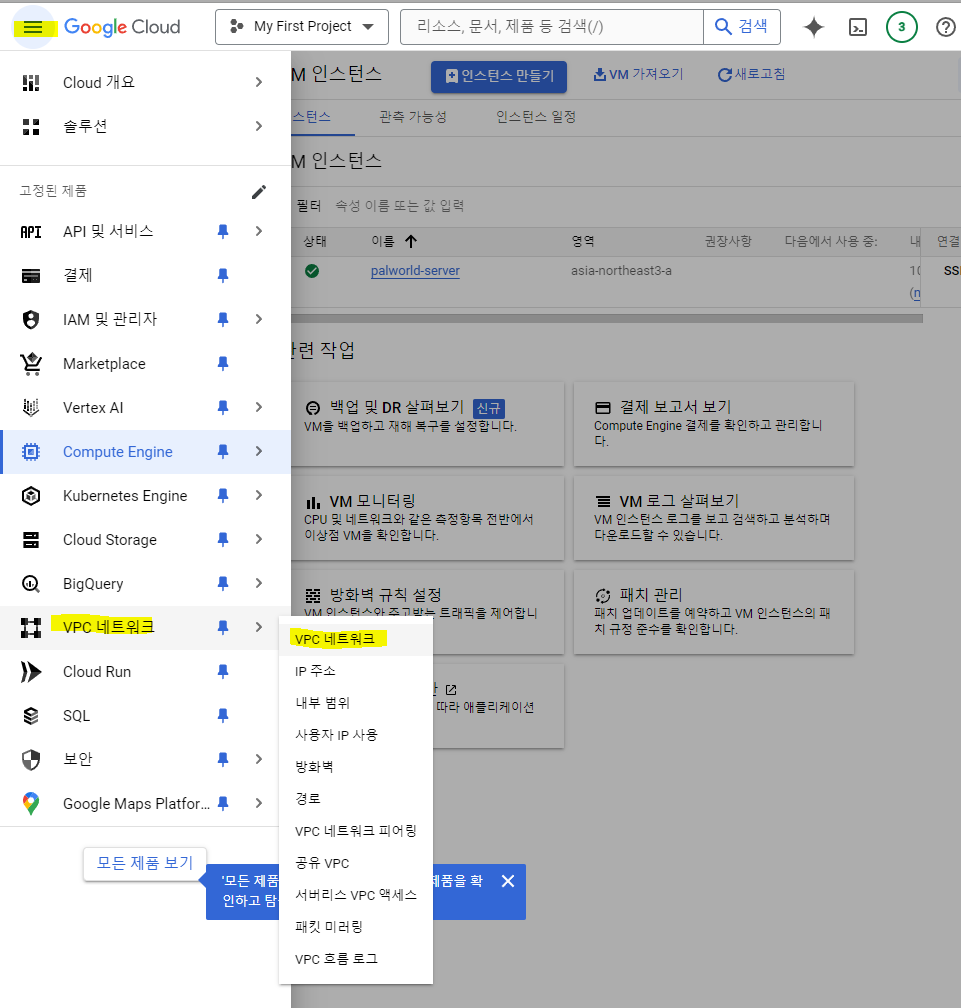Unpin Cloud Storage pin toggle
This screenshot has height=1008, width=961.
tap(223, 540)
